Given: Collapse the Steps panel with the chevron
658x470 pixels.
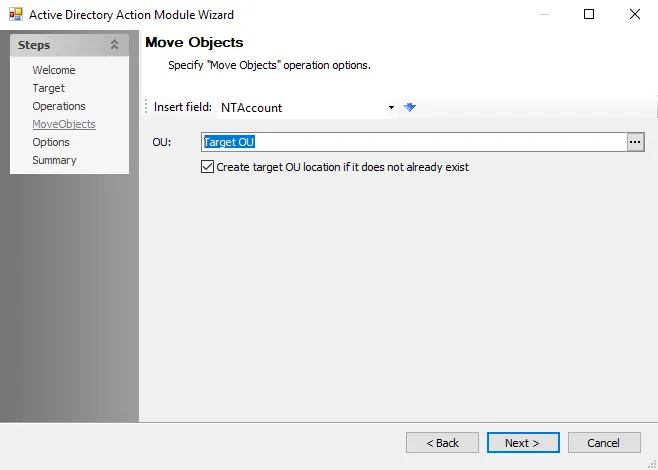Looking at the screenshot, I should click(114, 44).
